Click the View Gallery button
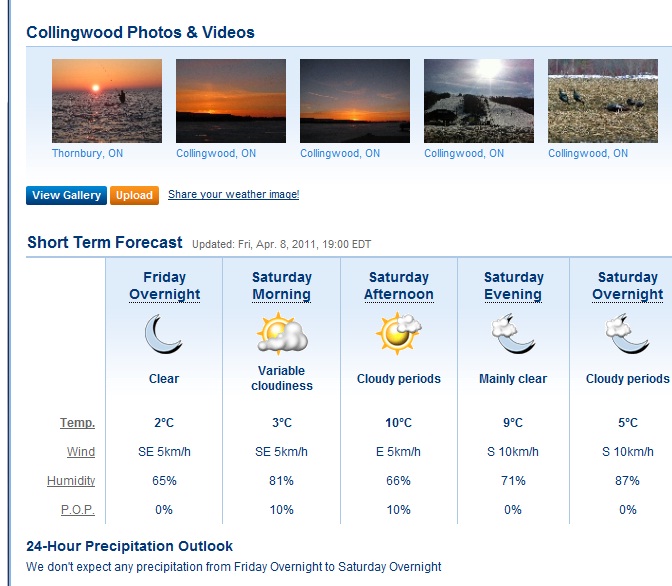This screenshot has height=586, width=672. click(x=66, y=195)
